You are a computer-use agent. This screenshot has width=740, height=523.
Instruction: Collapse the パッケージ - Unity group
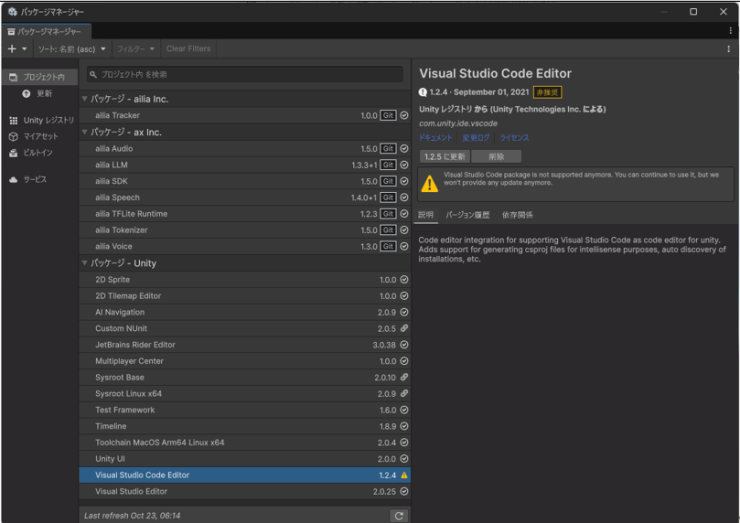[x=85, y=263]
